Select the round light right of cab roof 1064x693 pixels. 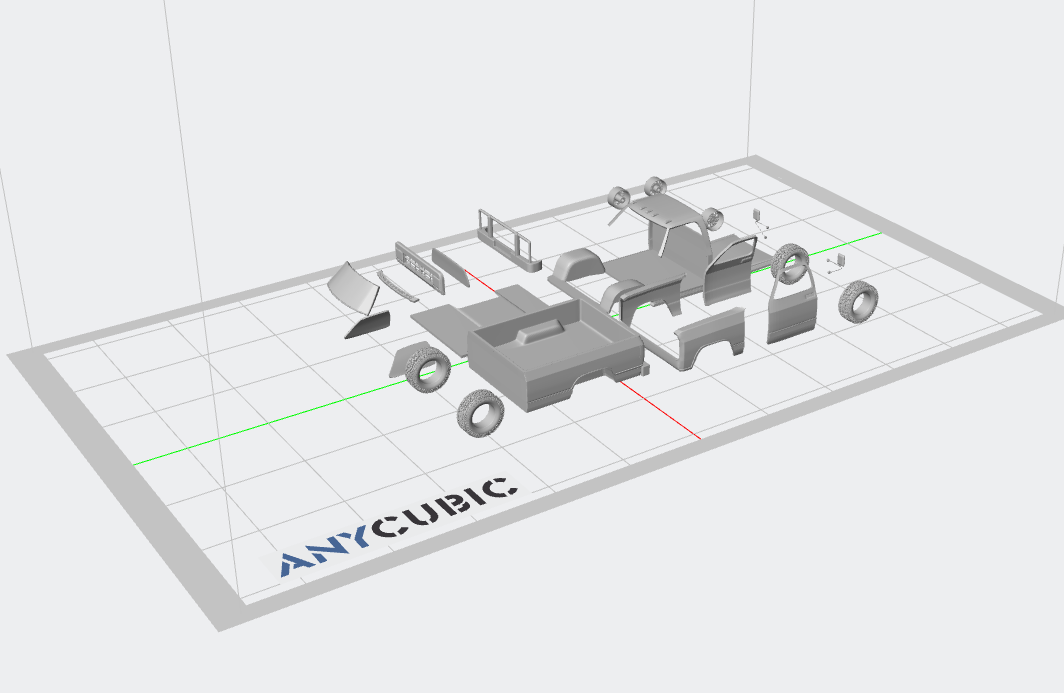(711, 217)
